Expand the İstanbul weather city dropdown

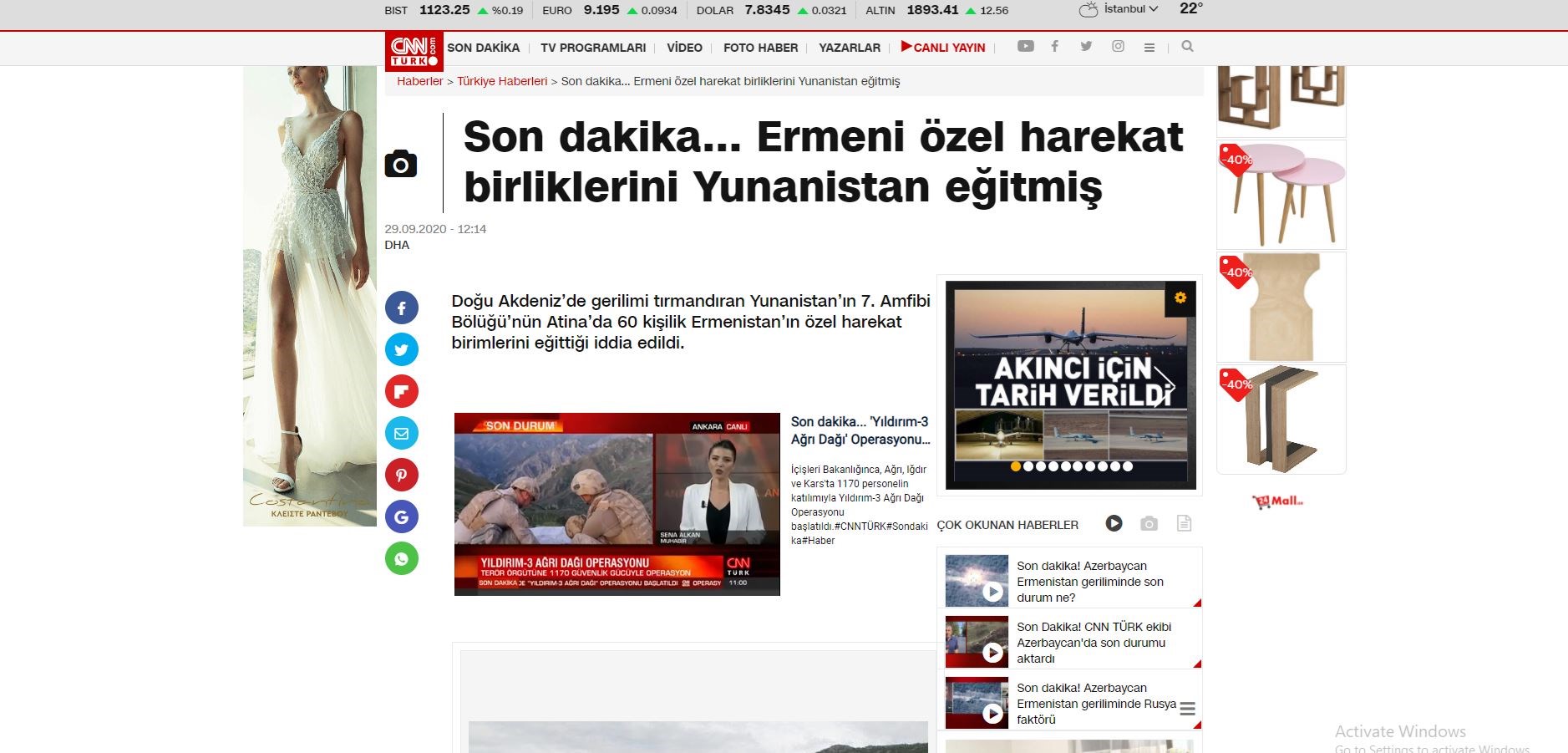tap(1130, 9)
